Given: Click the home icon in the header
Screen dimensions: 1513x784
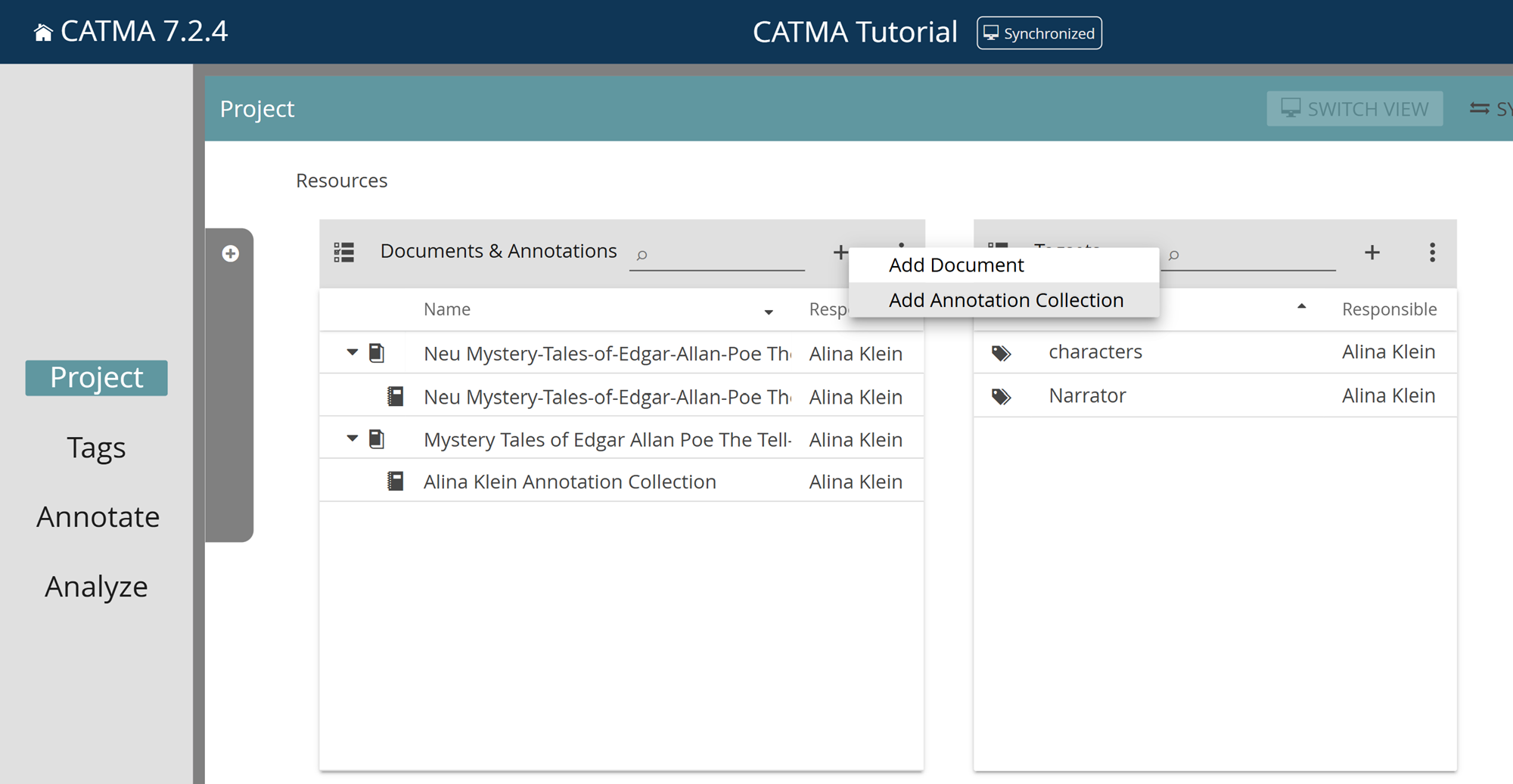Looking at the screenshot, I should click(43, 31).
